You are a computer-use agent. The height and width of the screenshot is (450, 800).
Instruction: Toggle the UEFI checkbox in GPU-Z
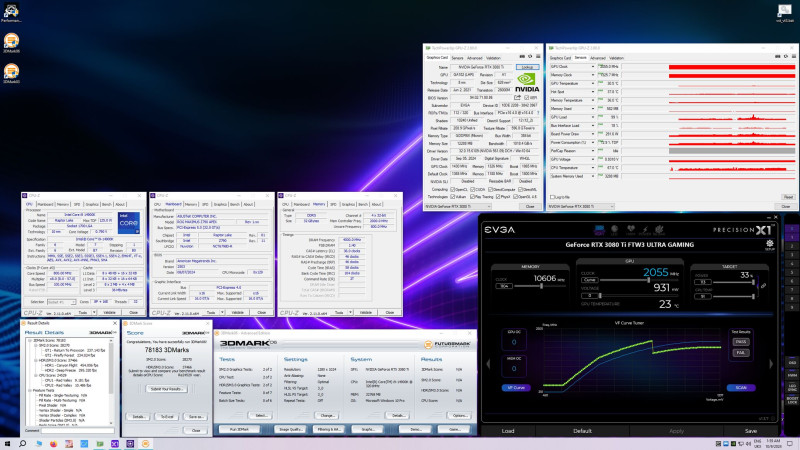[x=527, y=97]
